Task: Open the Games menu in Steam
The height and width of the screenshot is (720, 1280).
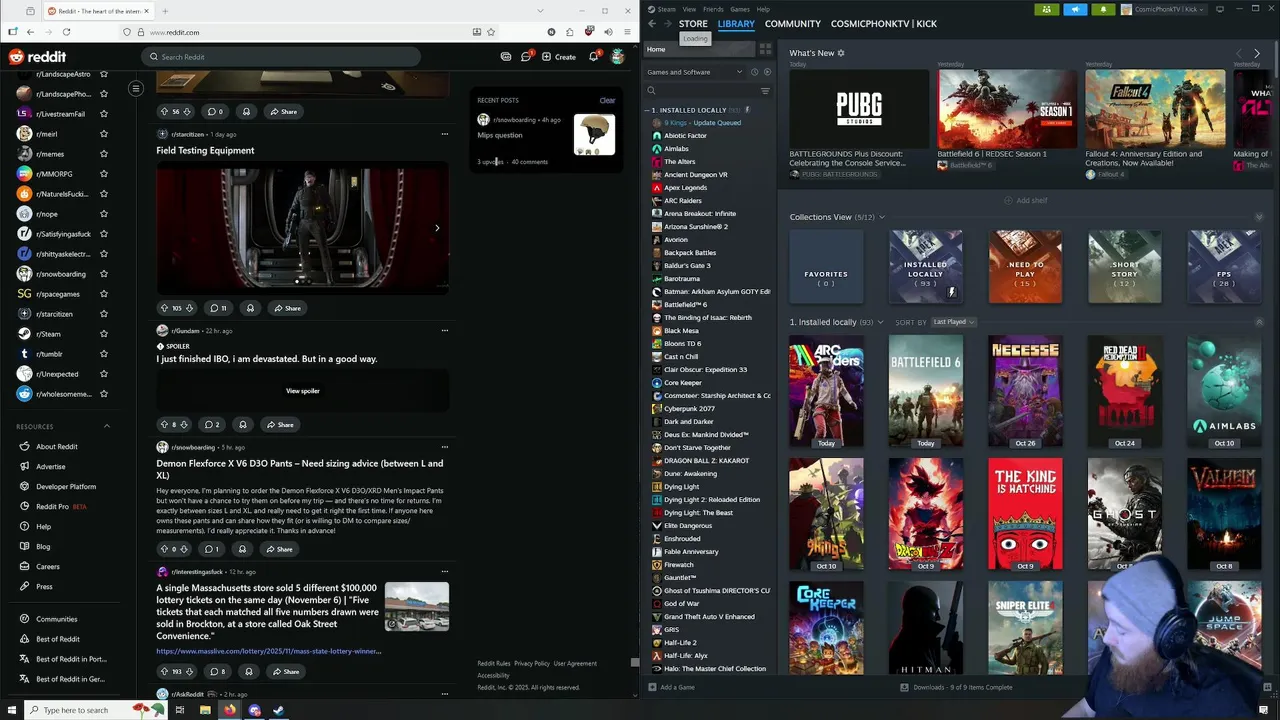Action: pyautogui.click(x=740, y=9)
